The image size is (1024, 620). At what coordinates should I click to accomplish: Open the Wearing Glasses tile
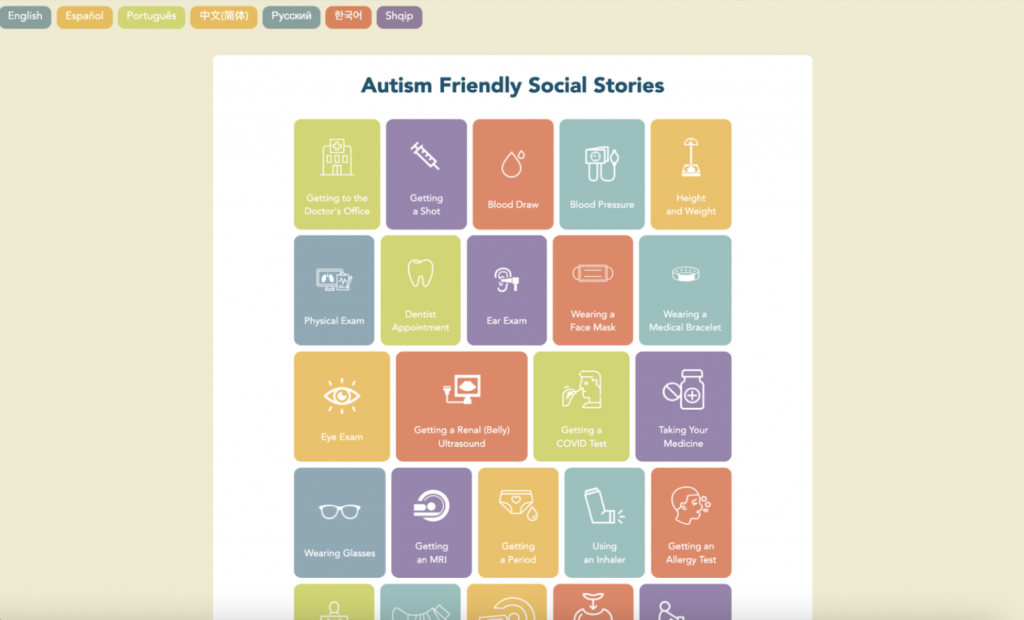point(340,523)
